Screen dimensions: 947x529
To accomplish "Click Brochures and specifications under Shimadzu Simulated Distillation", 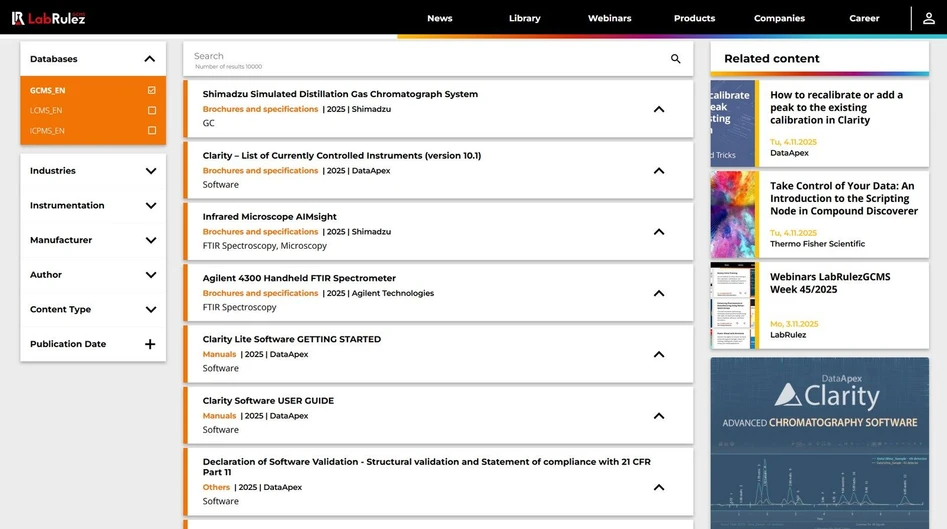I will click(260, 109).
